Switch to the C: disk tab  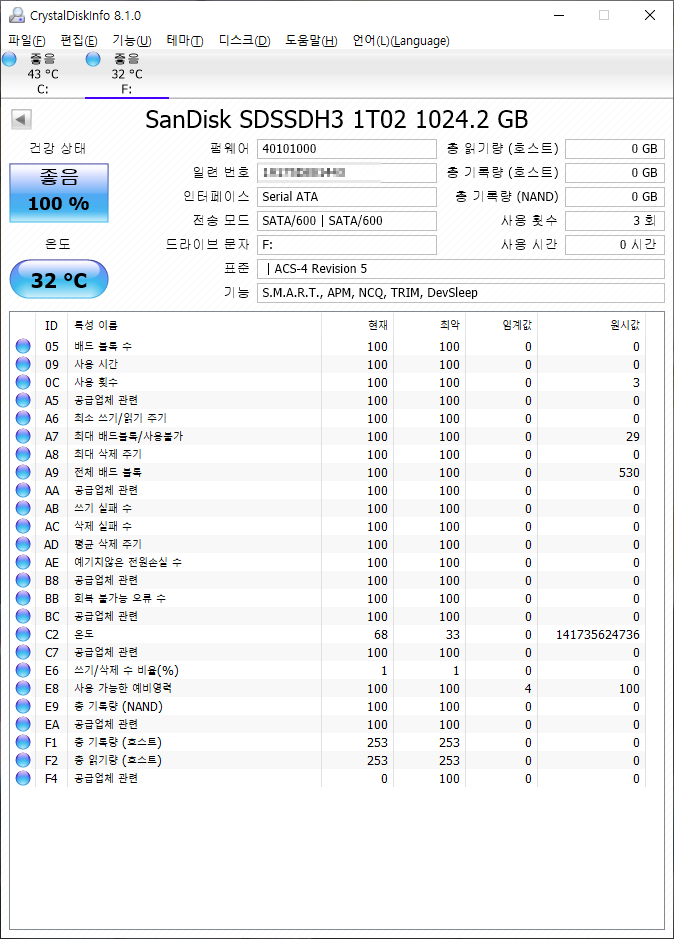(43, 74)
